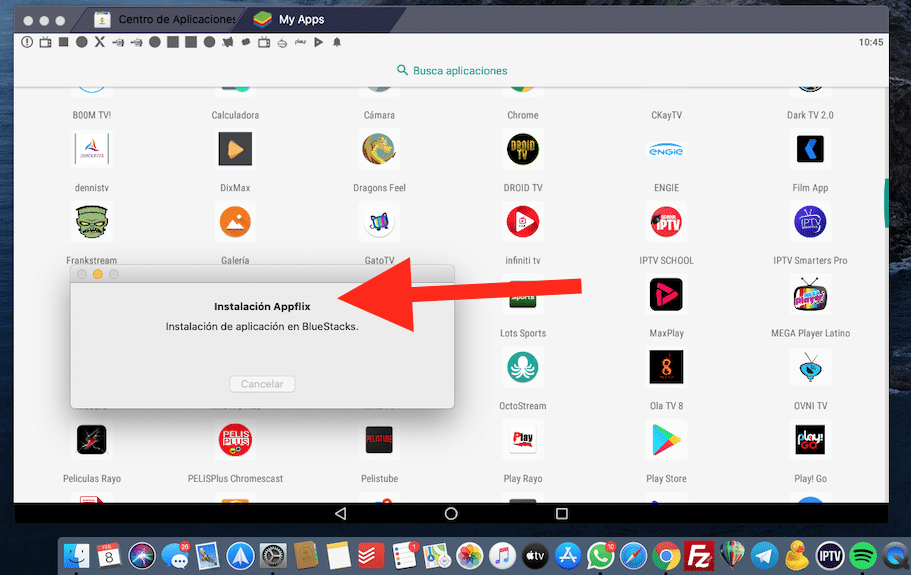Click the warning icon in status bar
This screenshot has width=911, height=575.
click(27, 42)
